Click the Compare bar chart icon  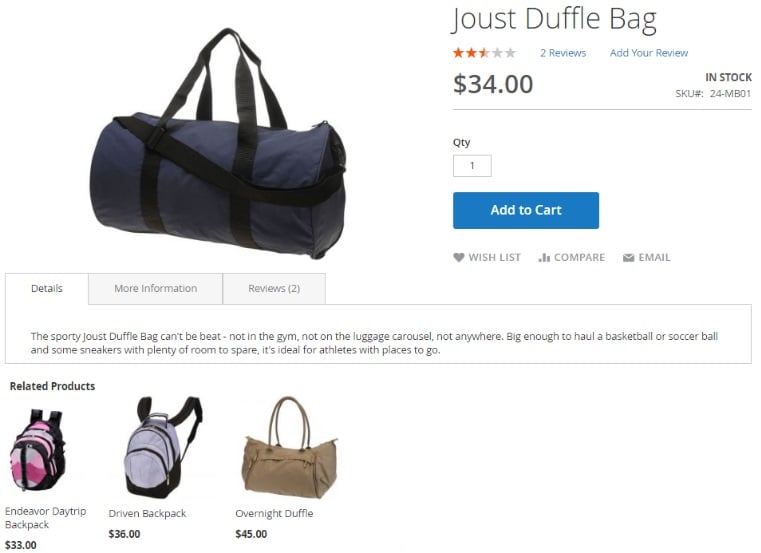544,258
